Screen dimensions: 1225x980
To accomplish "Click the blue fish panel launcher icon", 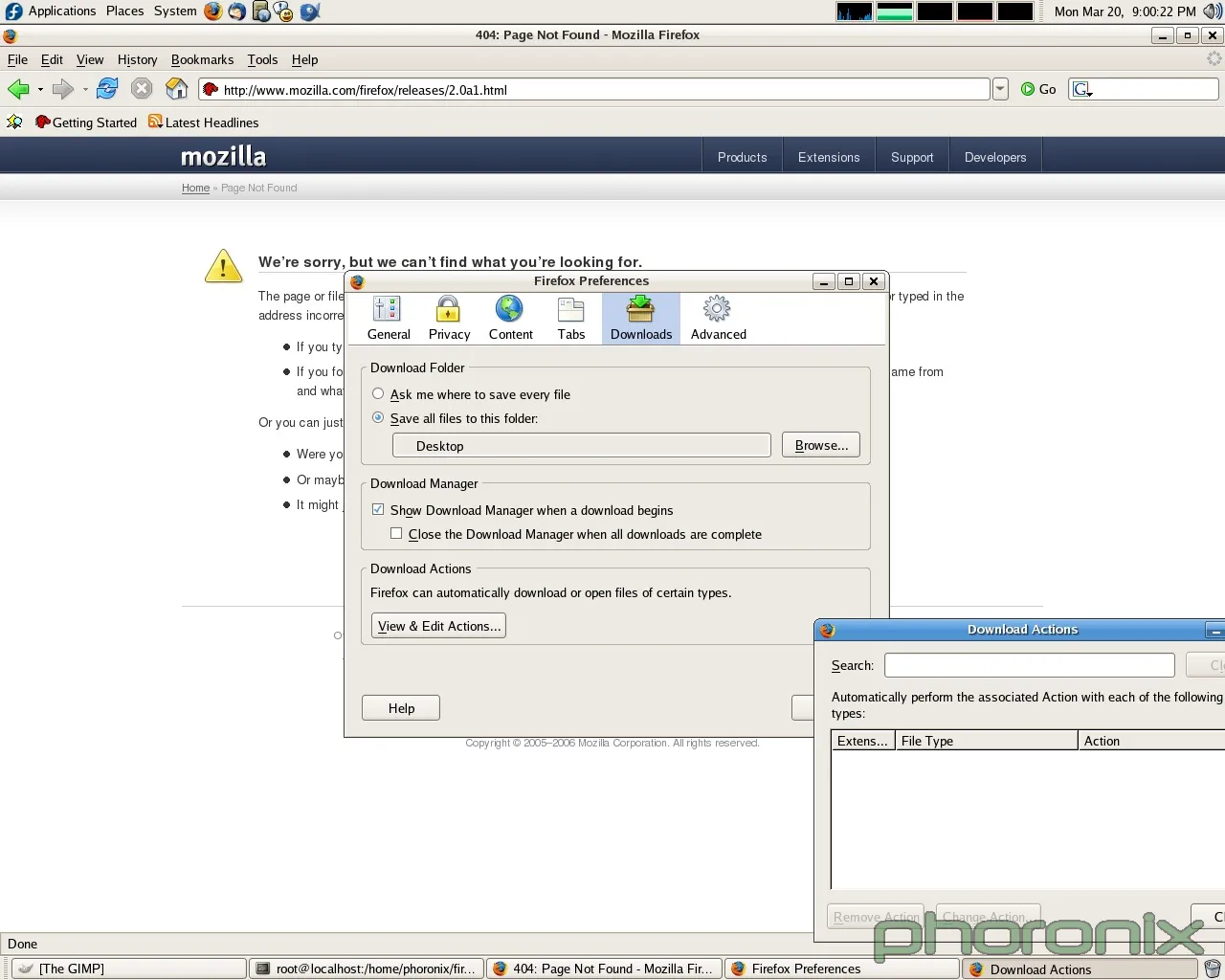I will pos(310,11).
